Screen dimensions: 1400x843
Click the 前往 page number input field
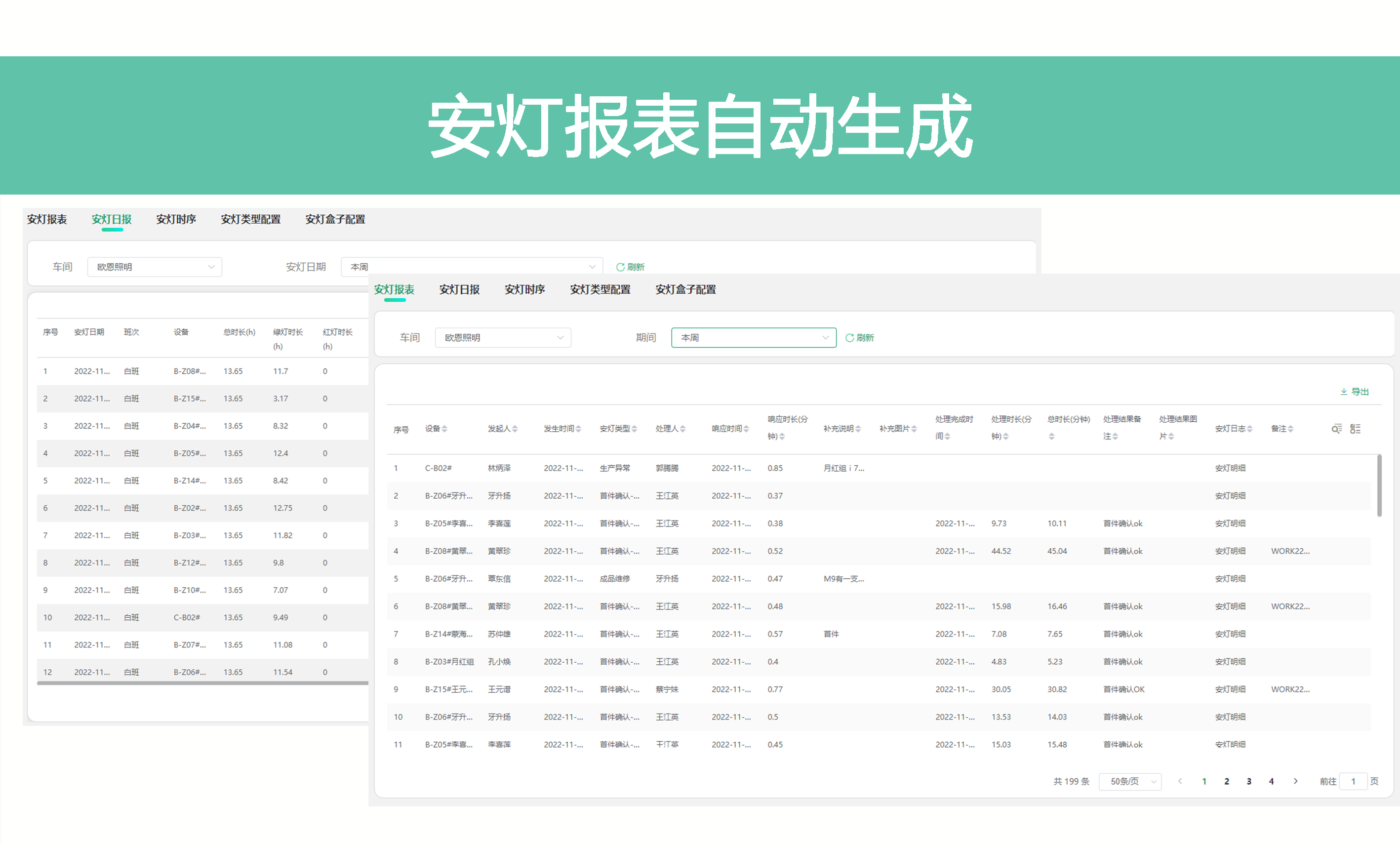click(x=1354, y=781)
